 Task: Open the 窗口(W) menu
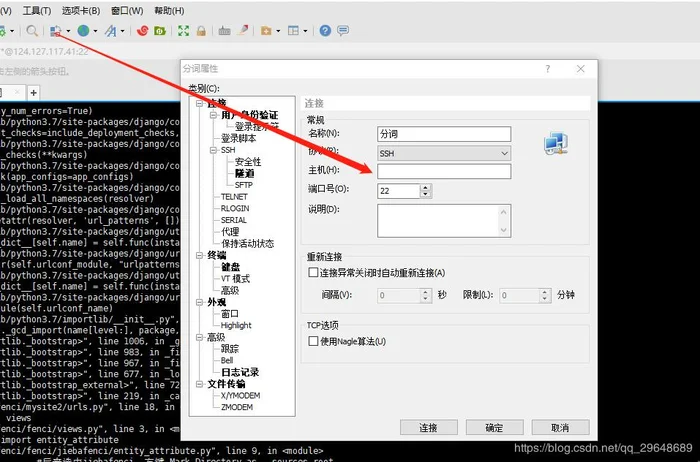click(x=127, y=9)
